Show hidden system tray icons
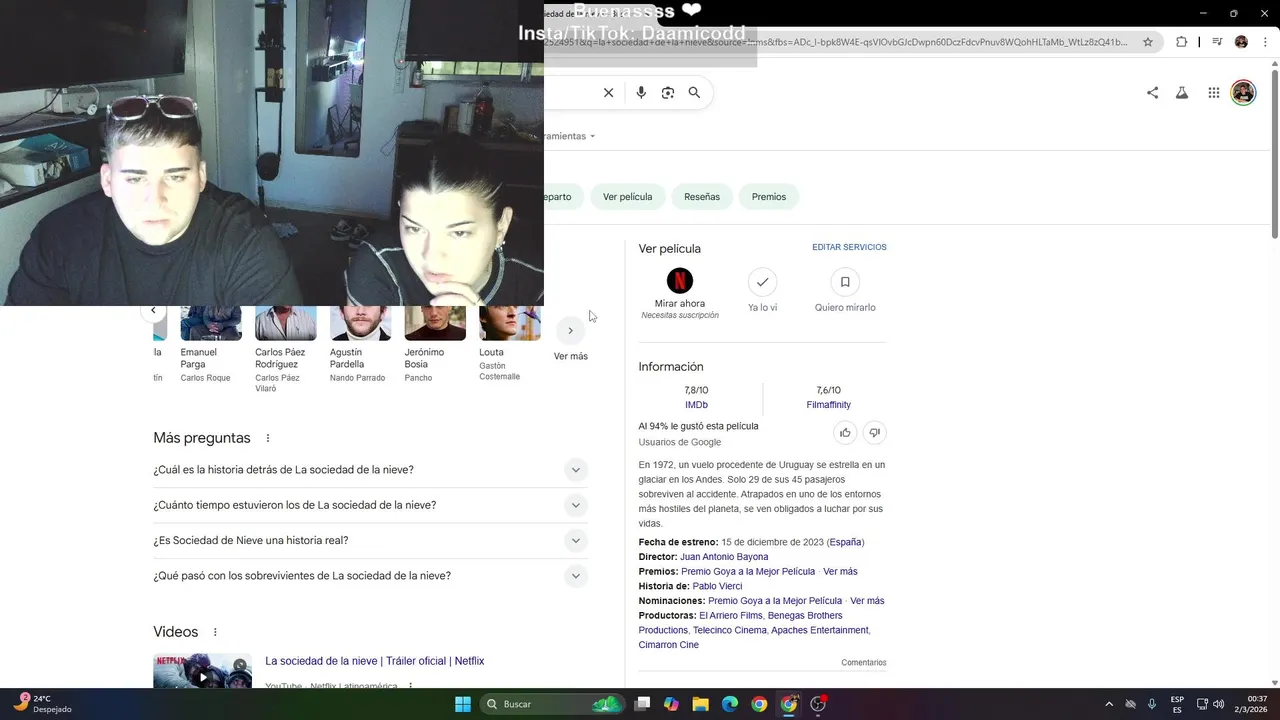The width and height of the screenshot is (1280, 720). tap(1108, 704)
